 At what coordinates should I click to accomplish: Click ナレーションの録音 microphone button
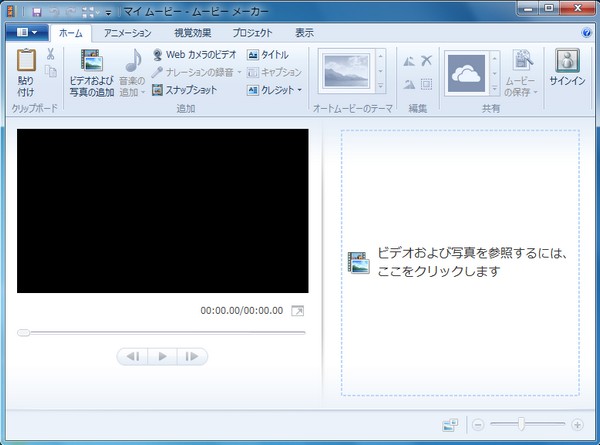(x=192, y=72)
